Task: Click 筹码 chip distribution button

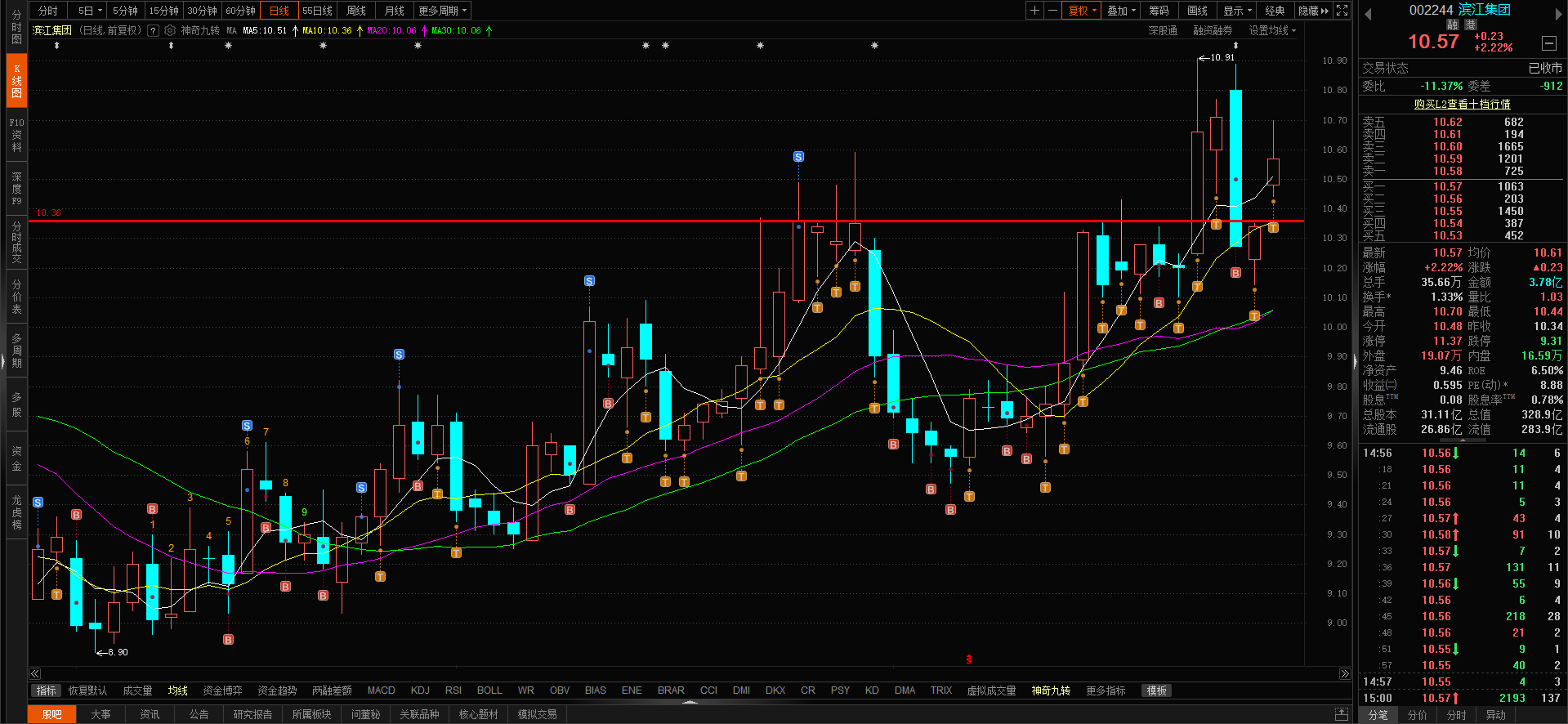Action: click(1159, 11)
